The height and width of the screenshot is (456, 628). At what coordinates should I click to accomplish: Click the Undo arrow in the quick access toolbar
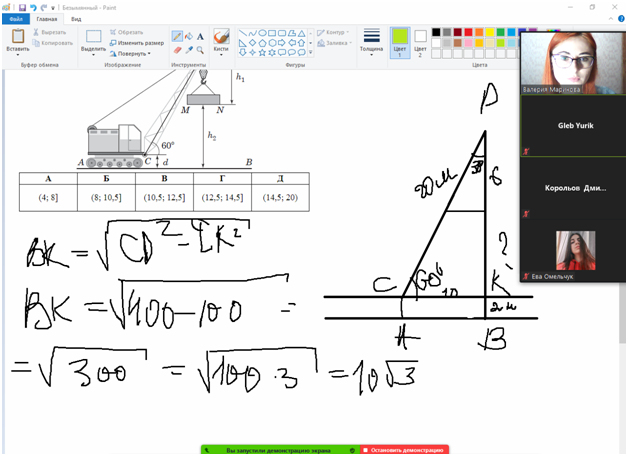point(33,6)
